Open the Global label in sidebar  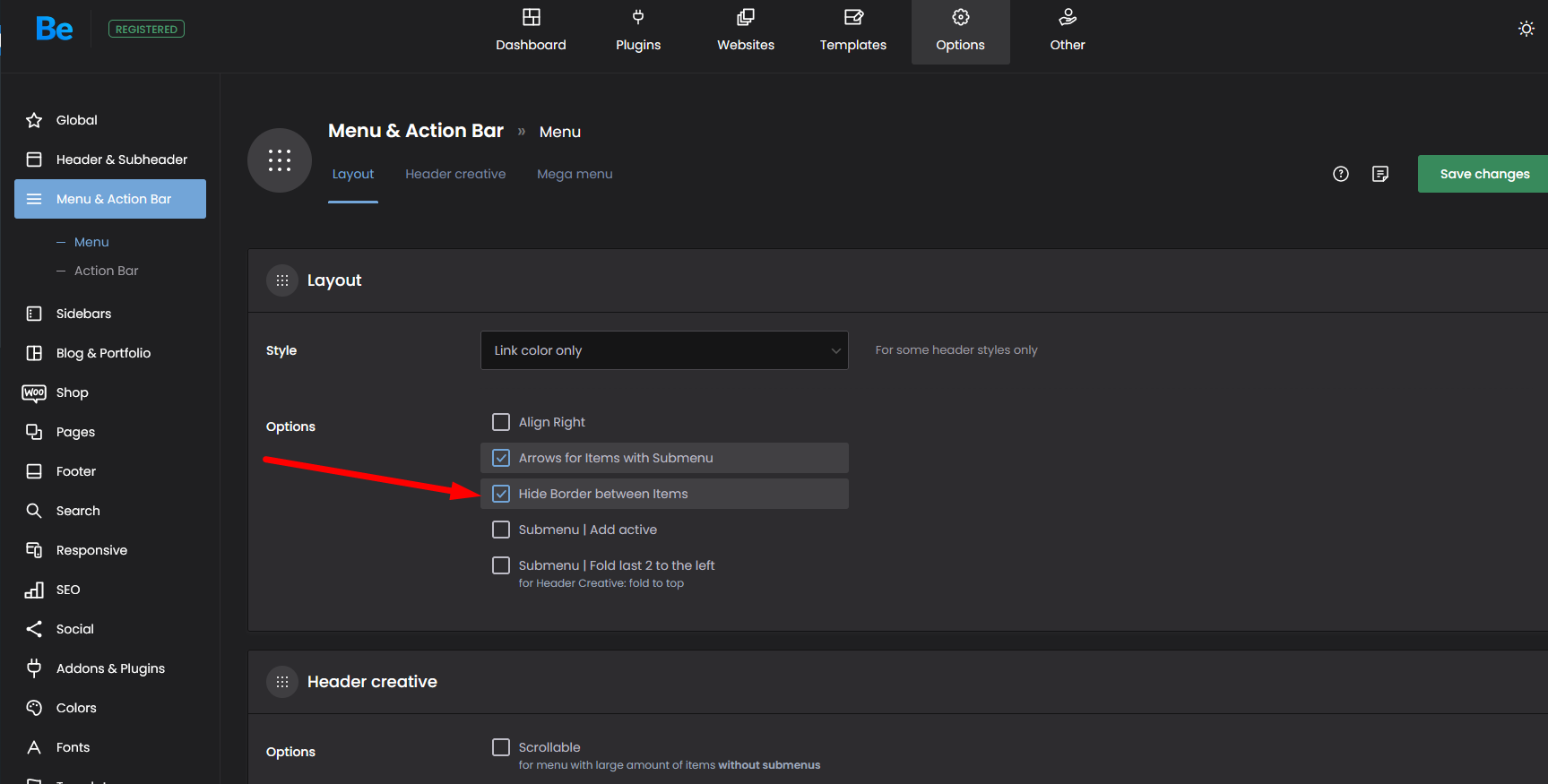tap(77, 120)
